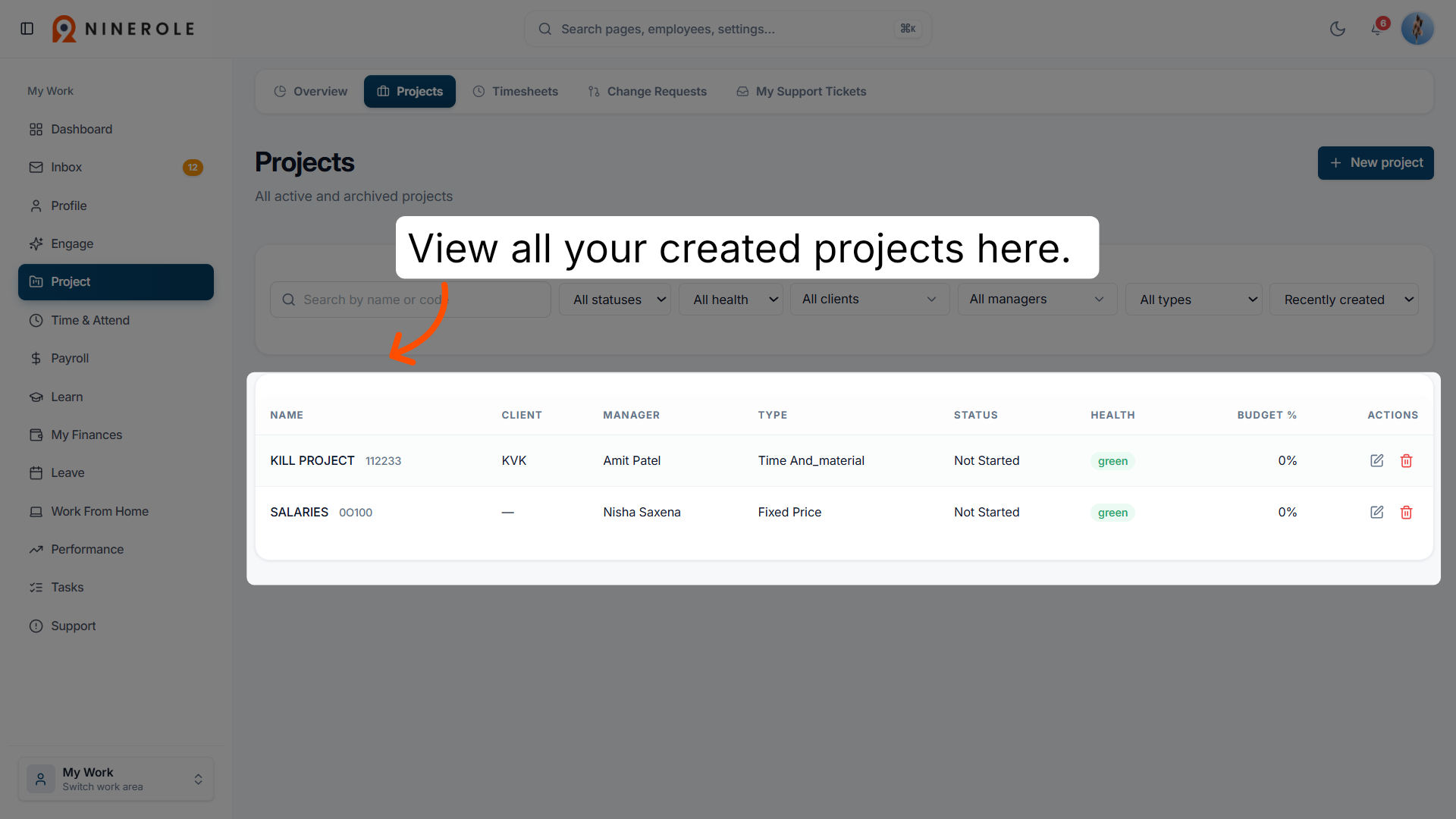
Task: Click the STATUS column header
Action: (976, 415)
